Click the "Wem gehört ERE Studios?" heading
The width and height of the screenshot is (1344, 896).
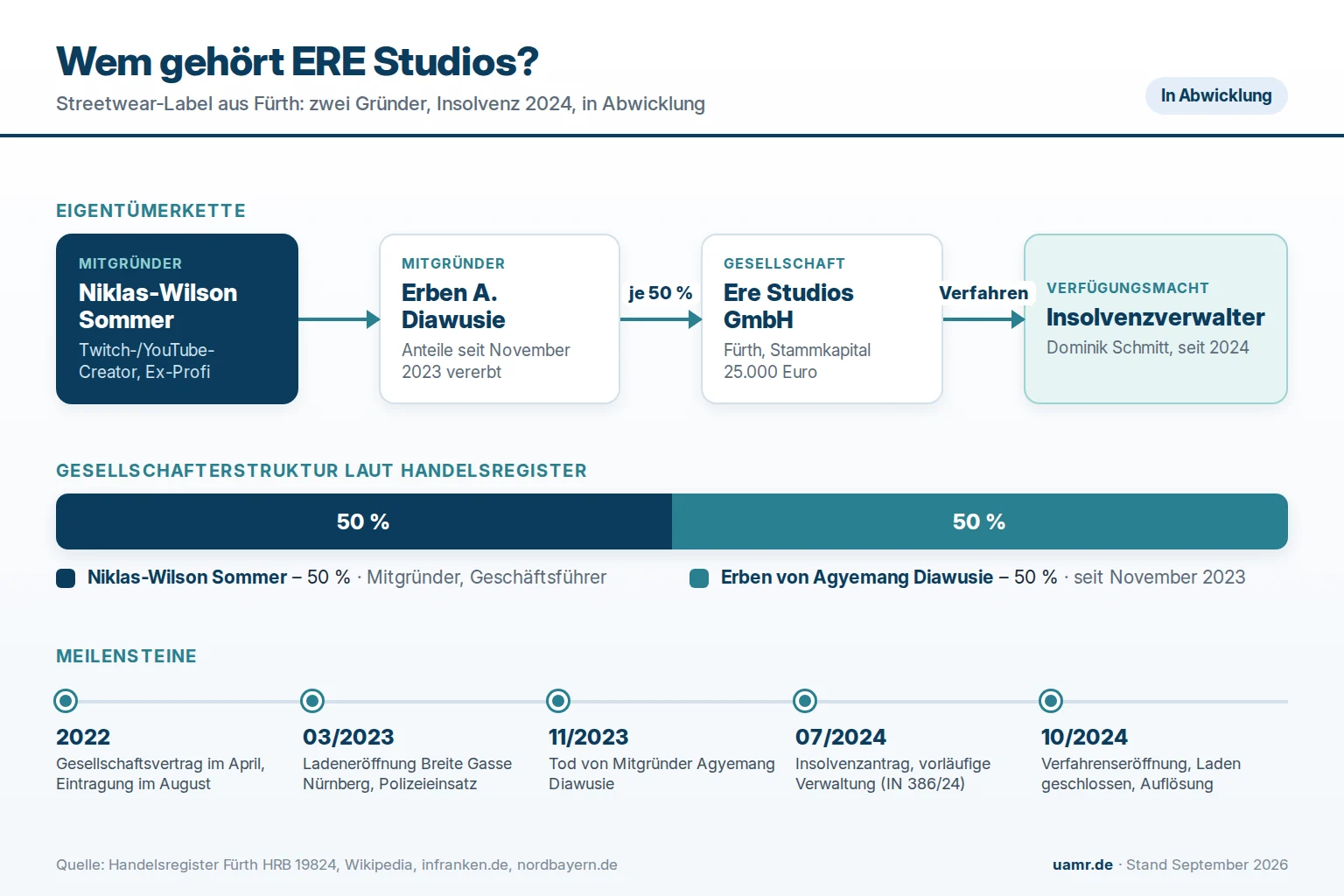tap(297, 61)
